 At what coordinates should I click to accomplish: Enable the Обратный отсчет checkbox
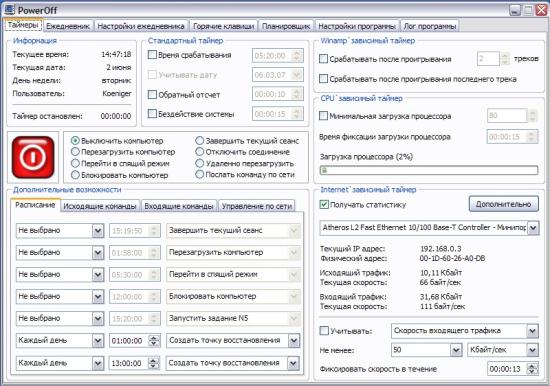coord(152,94)
